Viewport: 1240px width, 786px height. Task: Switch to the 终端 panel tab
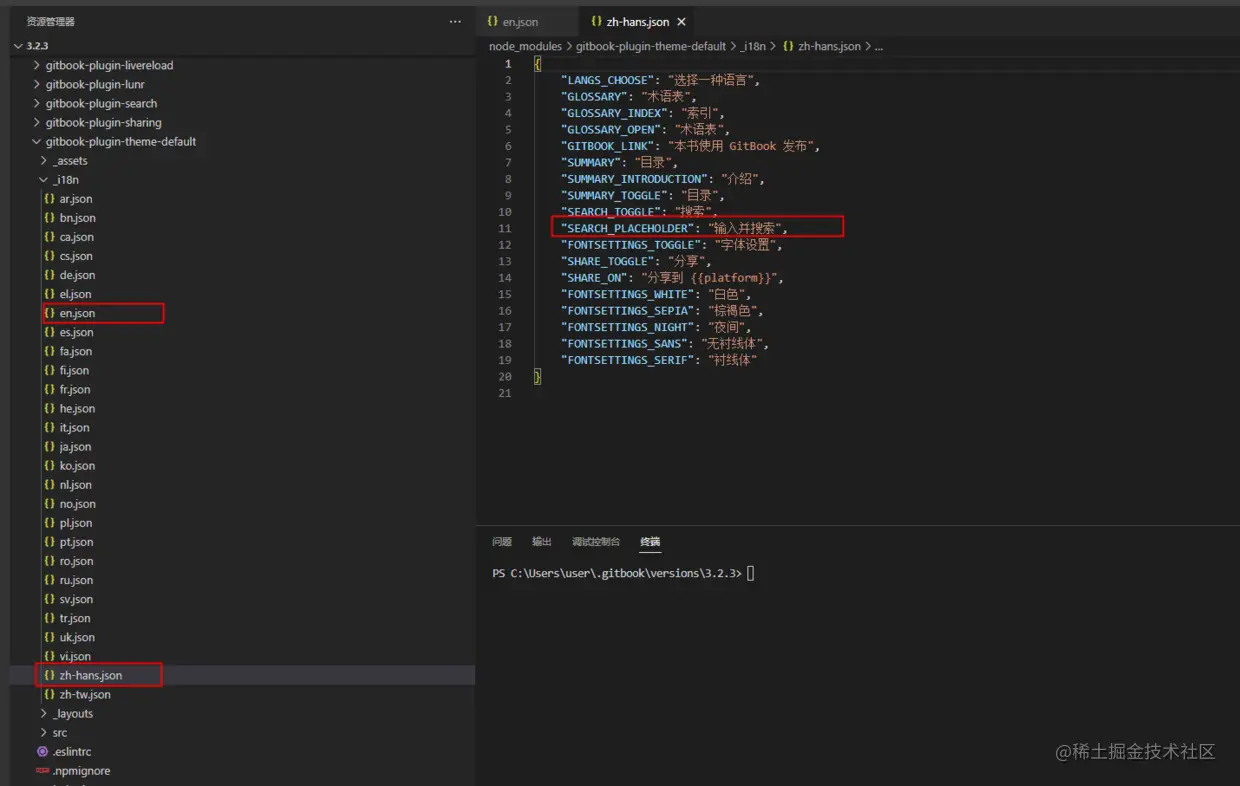(650, 541)
